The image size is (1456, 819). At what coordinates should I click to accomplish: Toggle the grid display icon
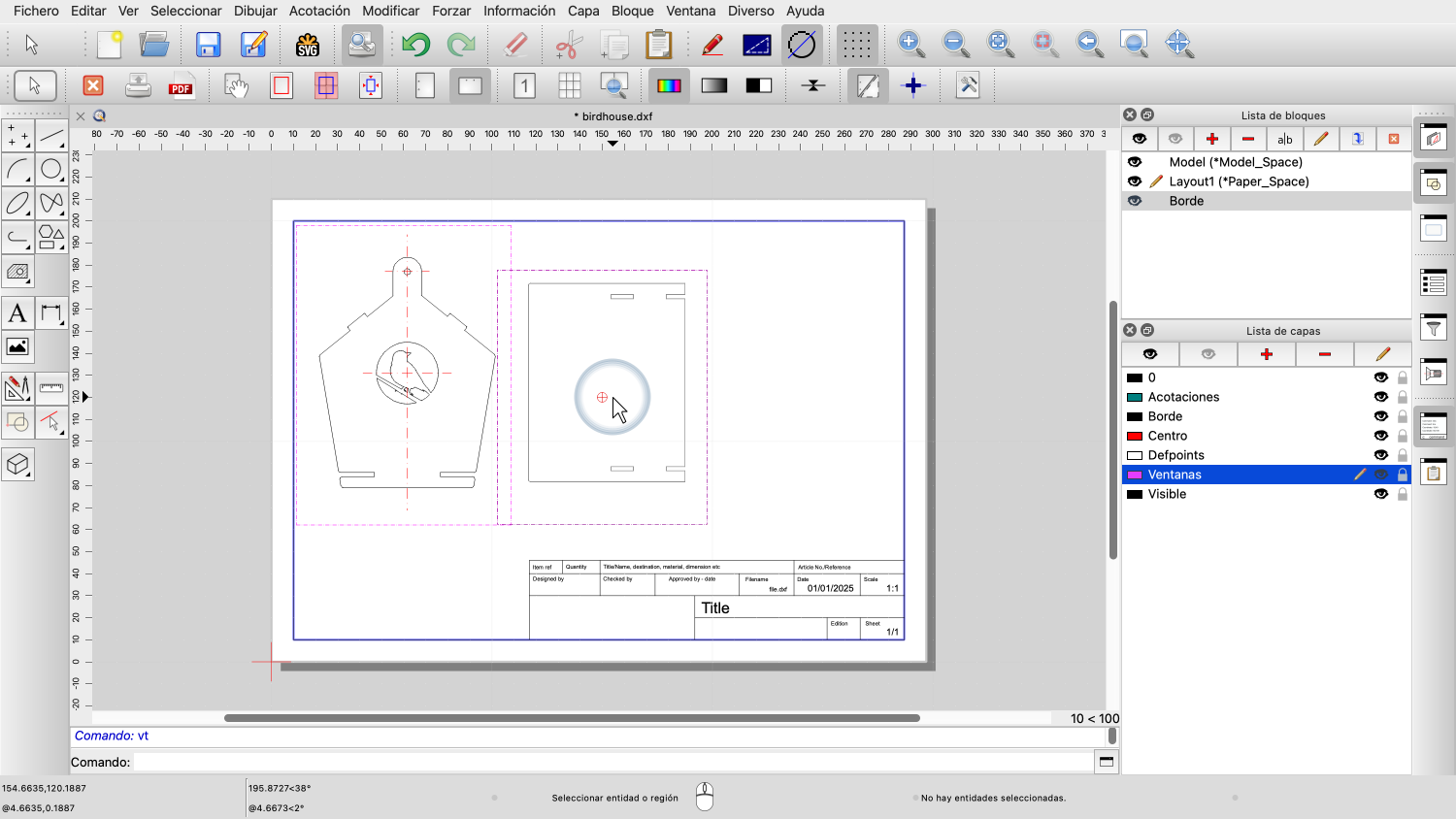[856, 45]
